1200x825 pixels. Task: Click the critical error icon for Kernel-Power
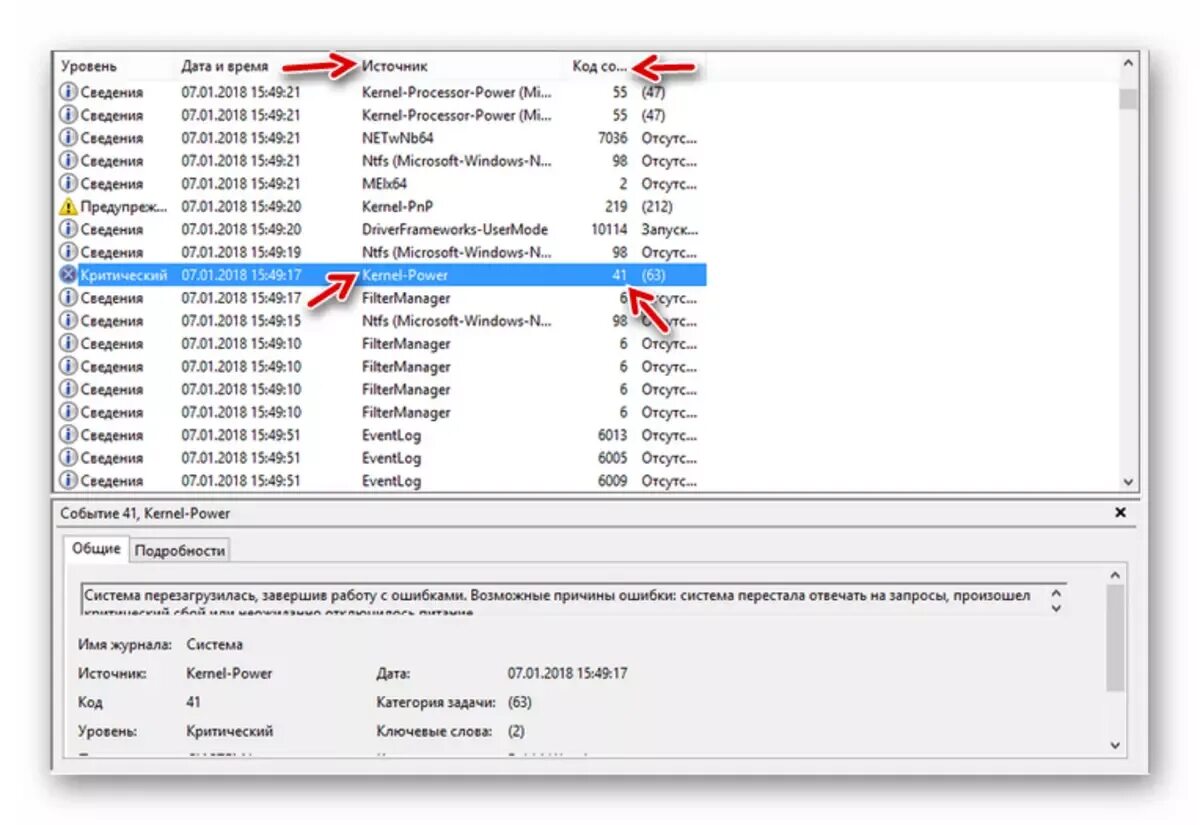tap(68, 275)
